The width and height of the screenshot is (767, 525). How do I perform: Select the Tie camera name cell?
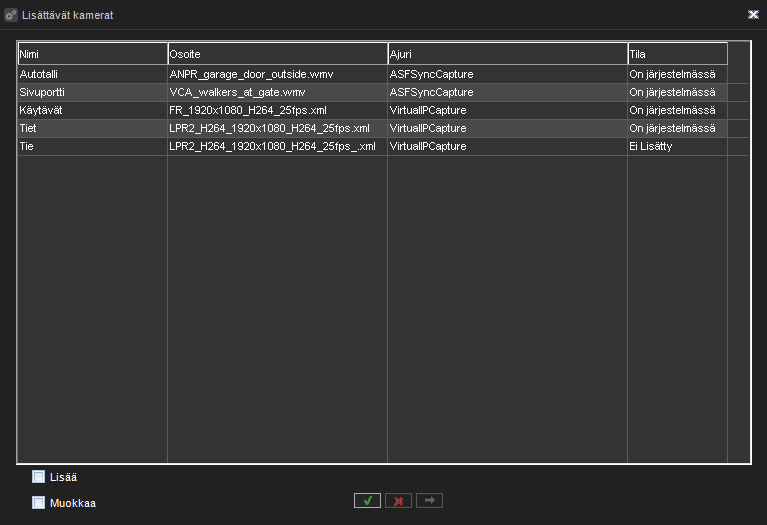(x=92, y=146)
